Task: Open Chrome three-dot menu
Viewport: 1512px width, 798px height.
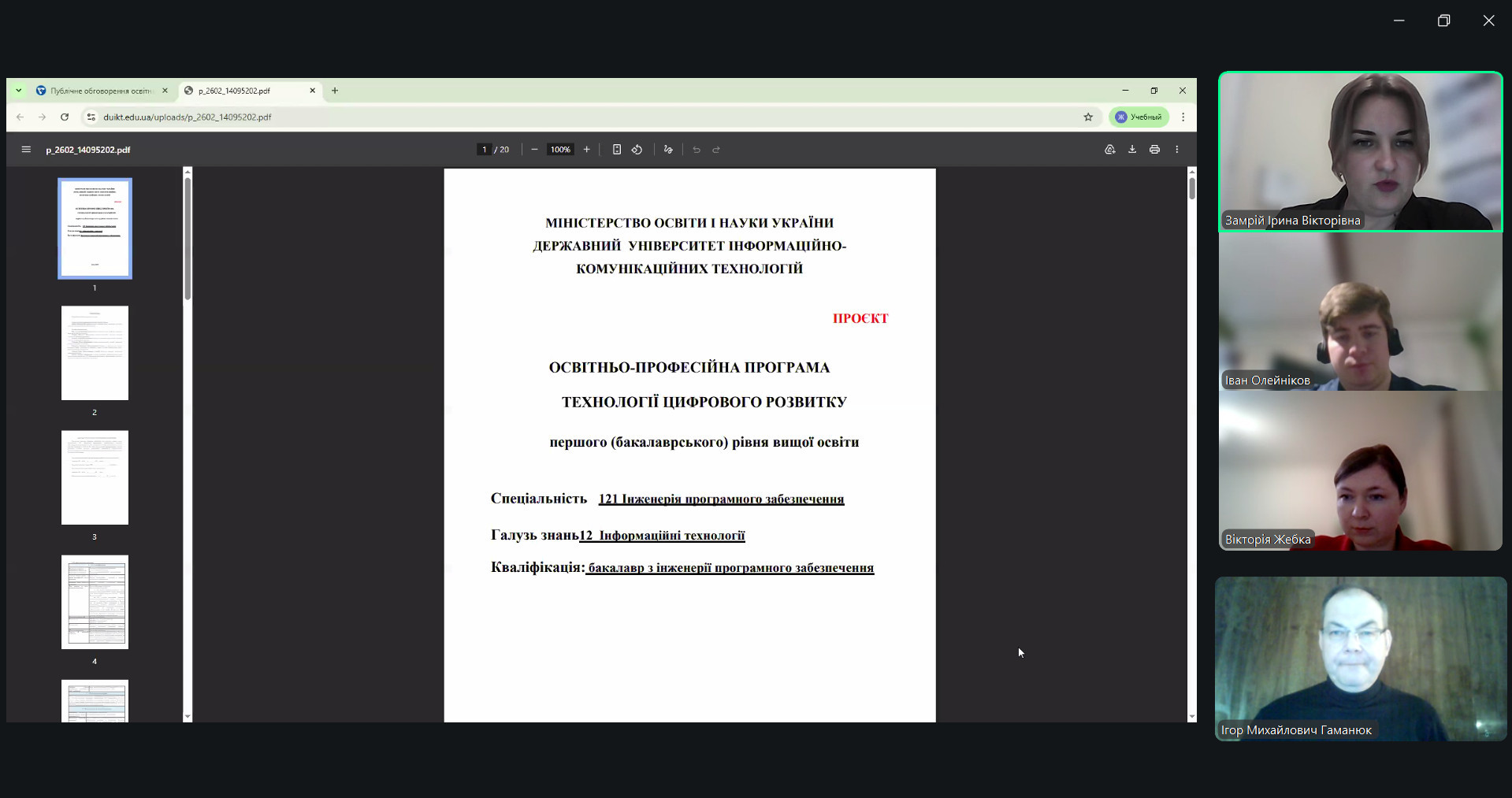Action: tap(1183, 117)
